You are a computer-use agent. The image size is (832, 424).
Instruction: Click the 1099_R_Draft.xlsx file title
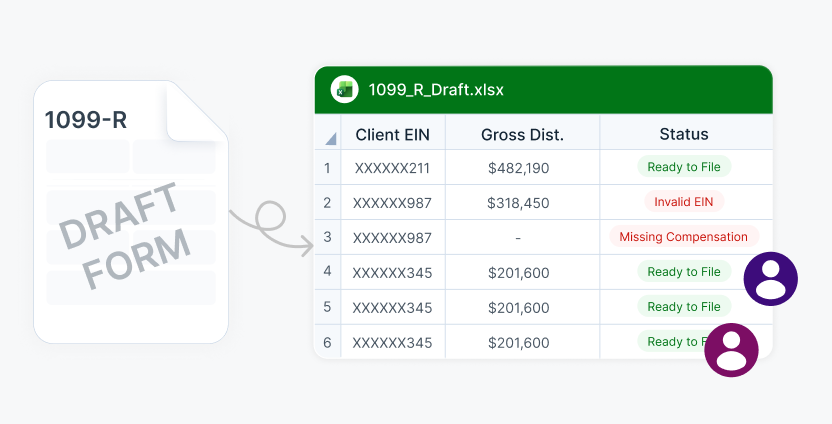436,89
